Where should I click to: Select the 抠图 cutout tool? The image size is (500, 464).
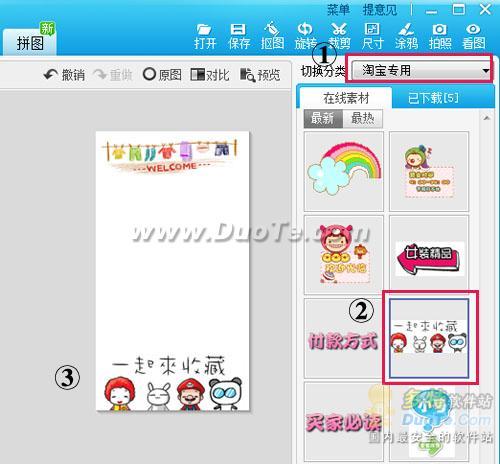click(272, 36)
